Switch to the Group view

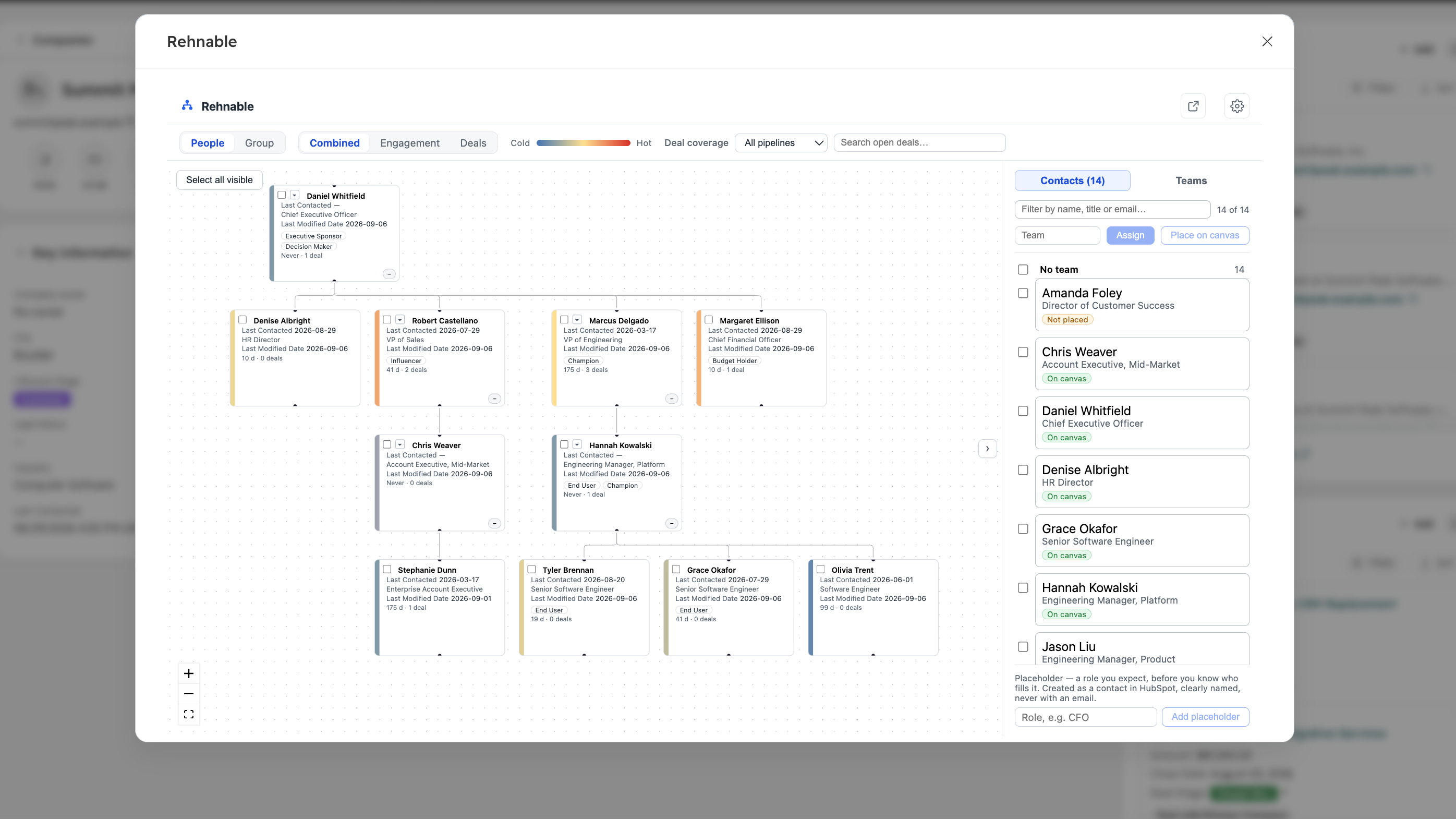pyautogui.click(x=259, y=143)
